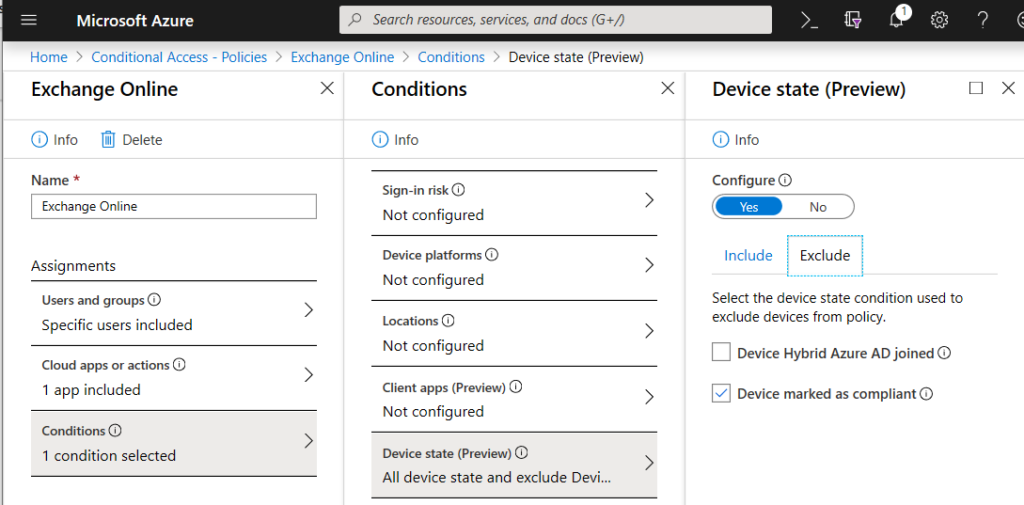
Task: Focus the Search resources, services, and docs box
Action: pos(555,20)
